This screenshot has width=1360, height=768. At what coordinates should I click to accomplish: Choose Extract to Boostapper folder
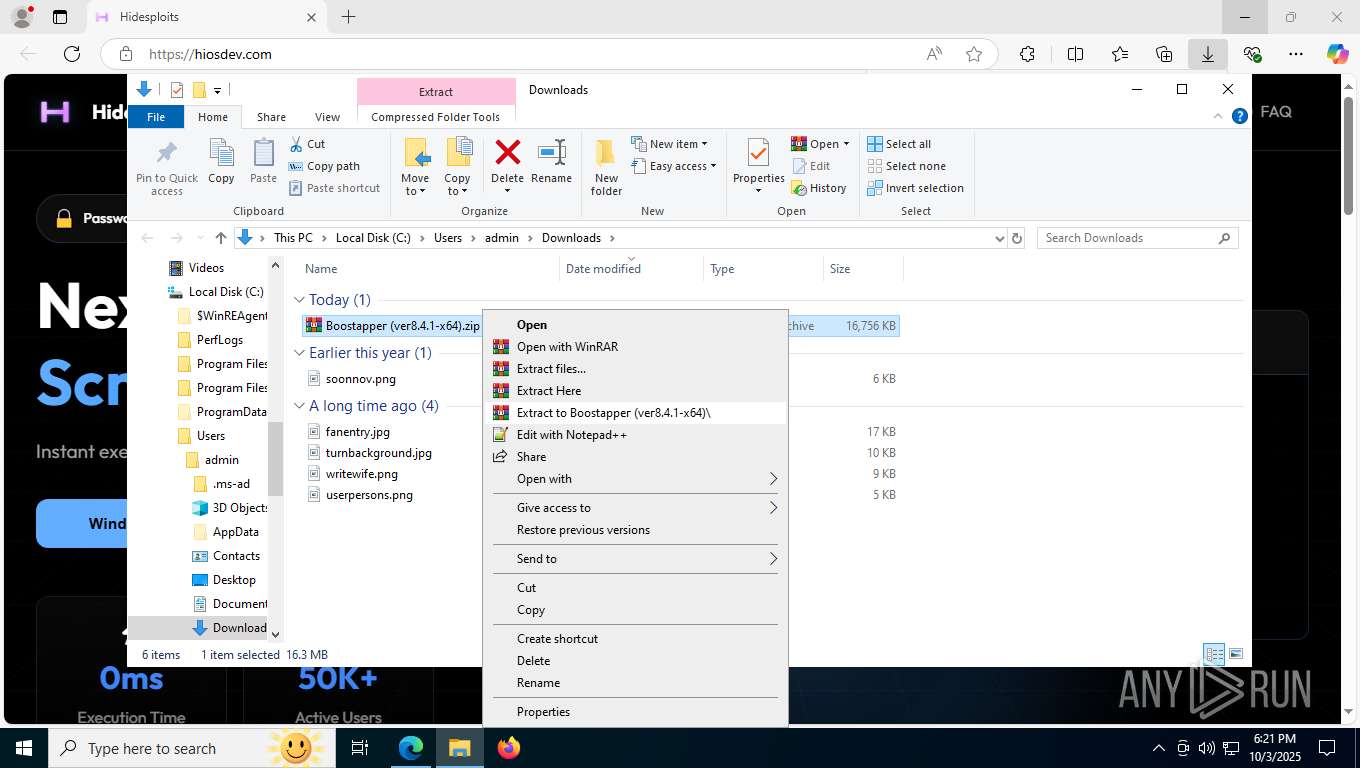tap(635, 413)
